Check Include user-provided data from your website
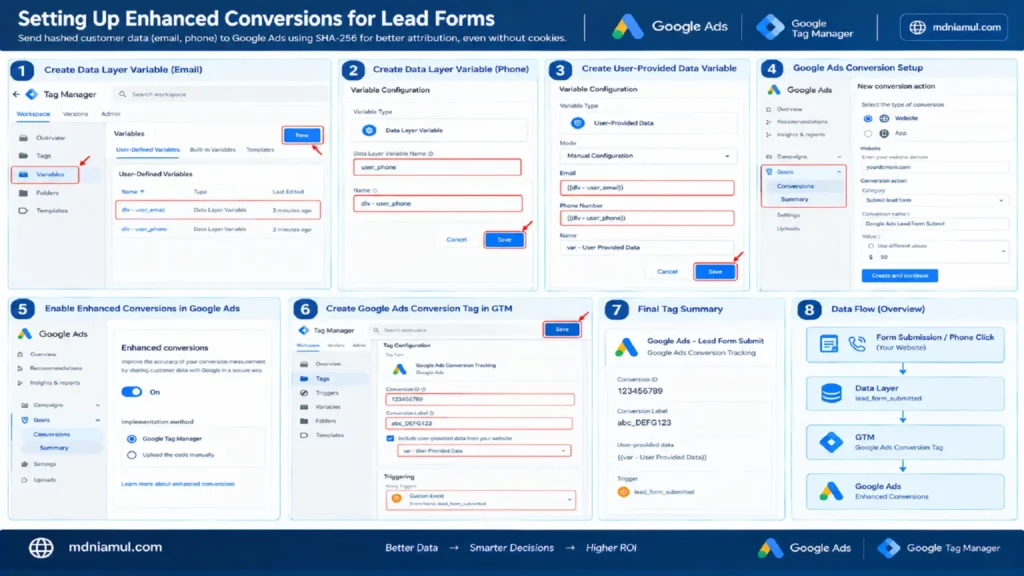Viewport: 1024px width, 576px height. point(390,438)
